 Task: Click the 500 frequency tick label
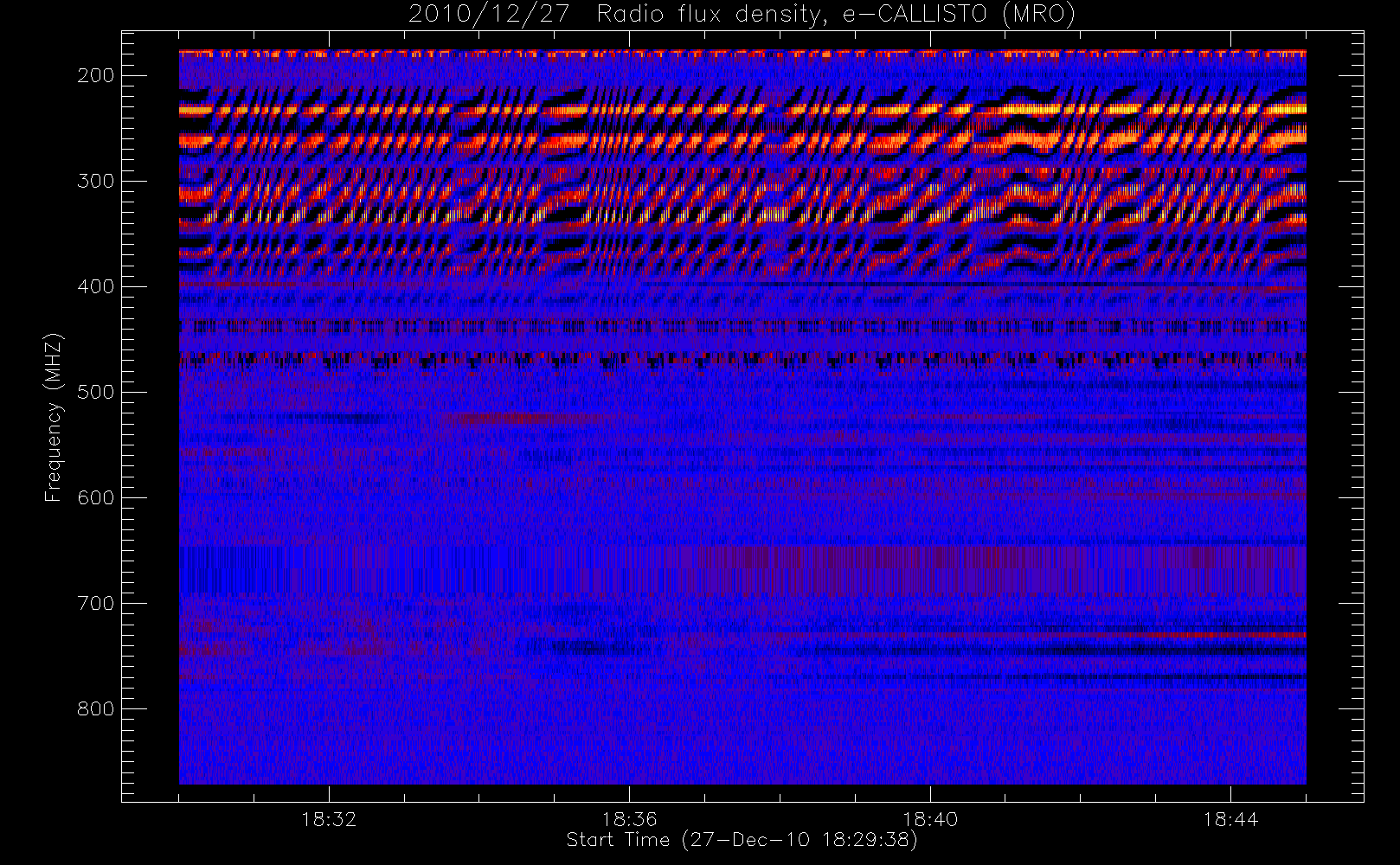96,392
